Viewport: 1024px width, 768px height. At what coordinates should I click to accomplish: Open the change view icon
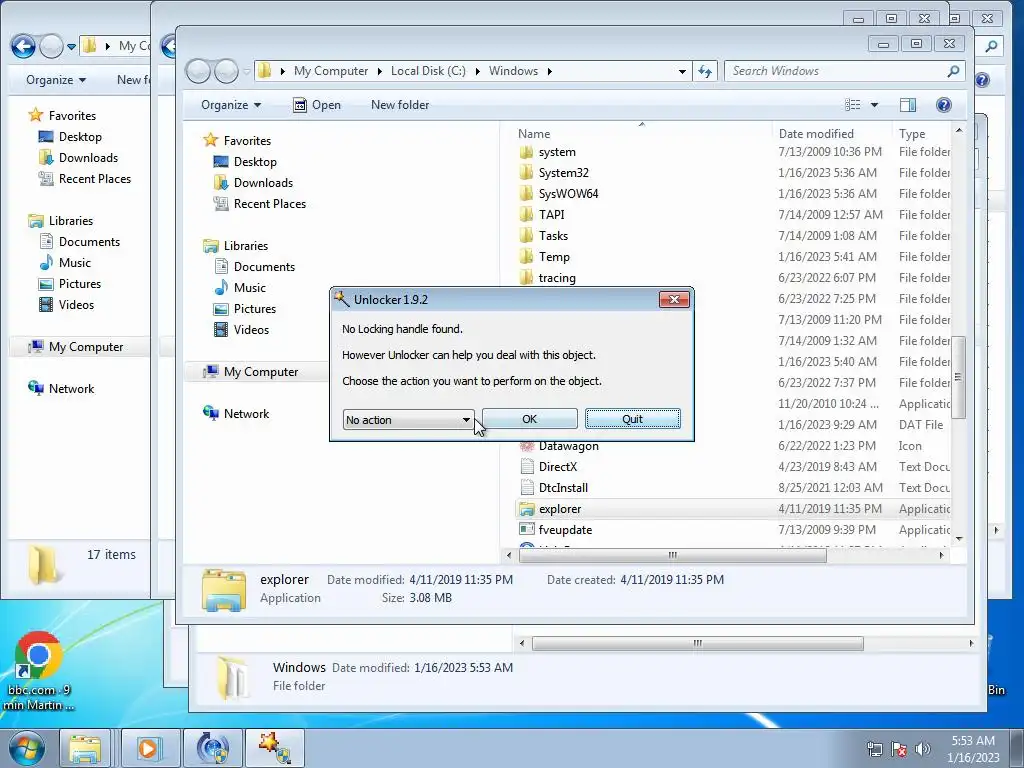(852, 104)
